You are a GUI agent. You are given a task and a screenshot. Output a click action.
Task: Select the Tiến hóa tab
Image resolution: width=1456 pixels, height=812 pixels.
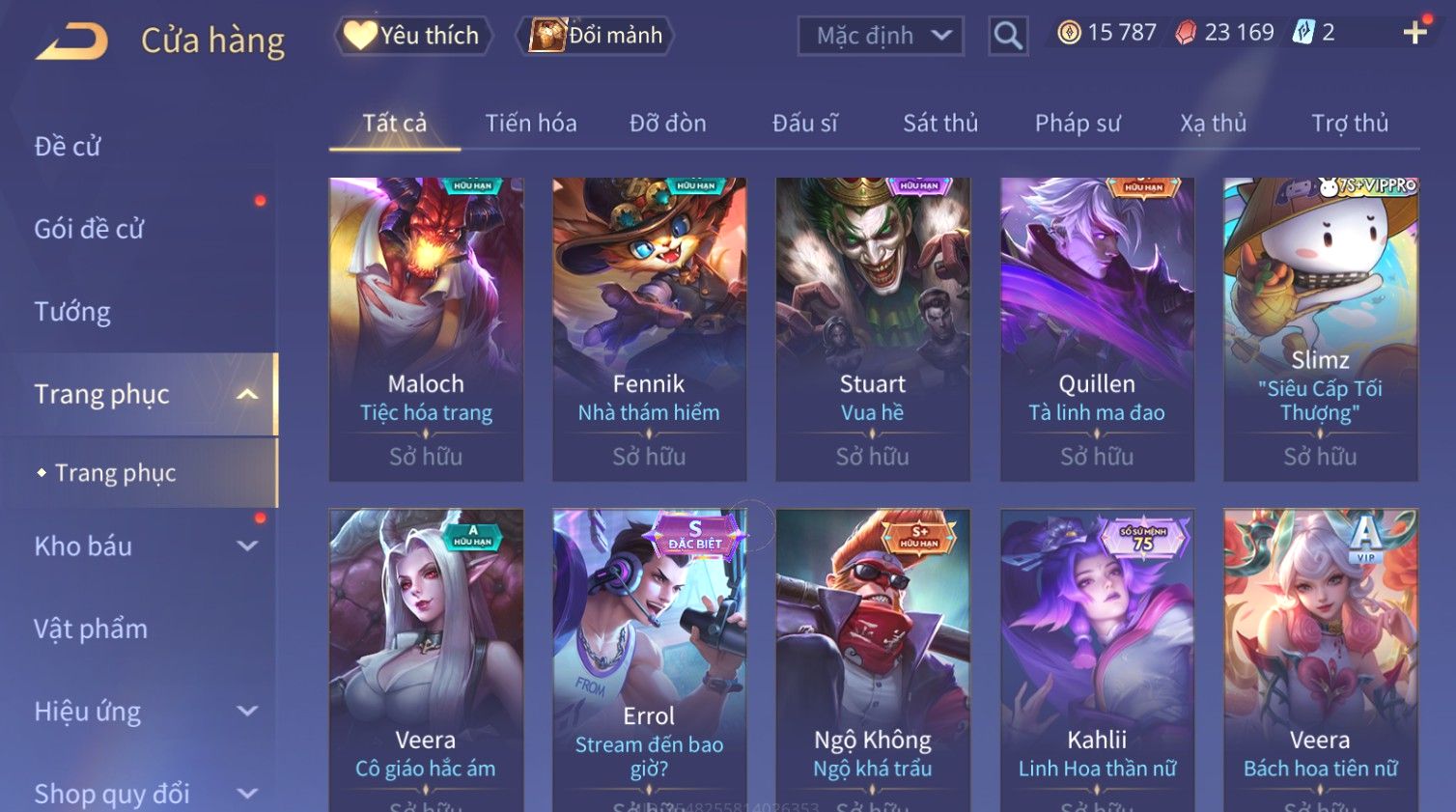(x=531, y=123)
